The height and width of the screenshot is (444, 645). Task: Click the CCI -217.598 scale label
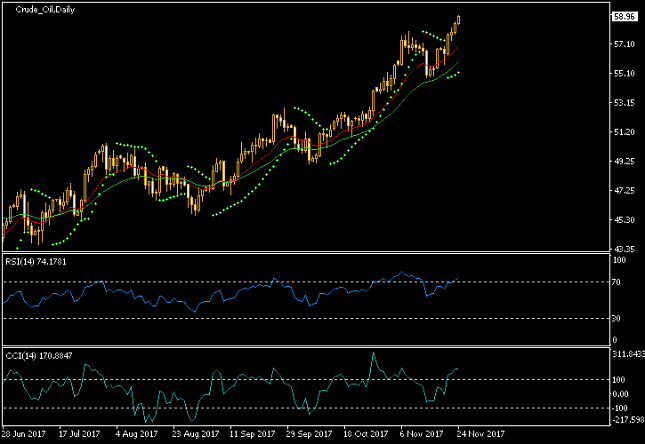629,420
